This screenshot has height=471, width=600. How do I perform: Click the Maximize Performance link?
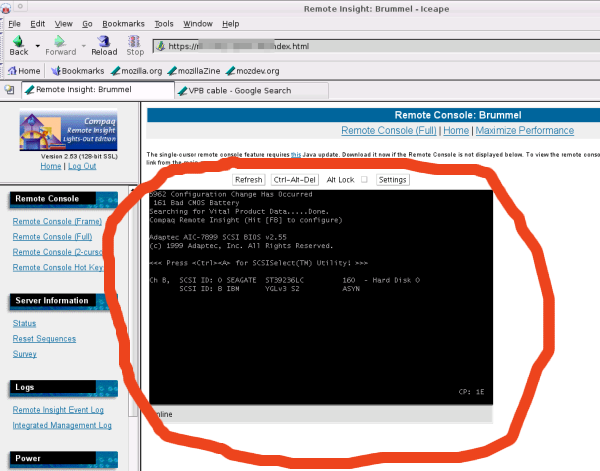[x=525, y=130]
